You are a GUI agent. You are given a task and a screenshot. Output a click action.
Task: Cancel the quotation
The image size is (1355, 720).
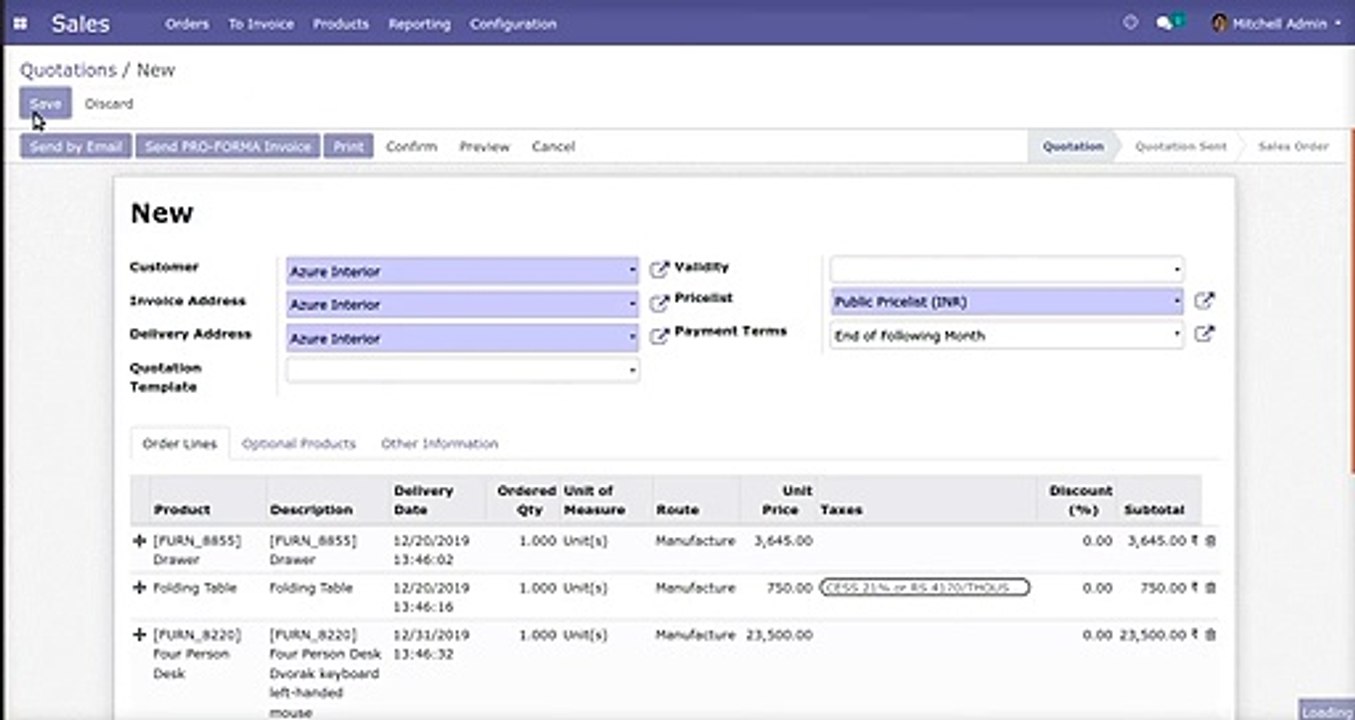pos(553,146)
